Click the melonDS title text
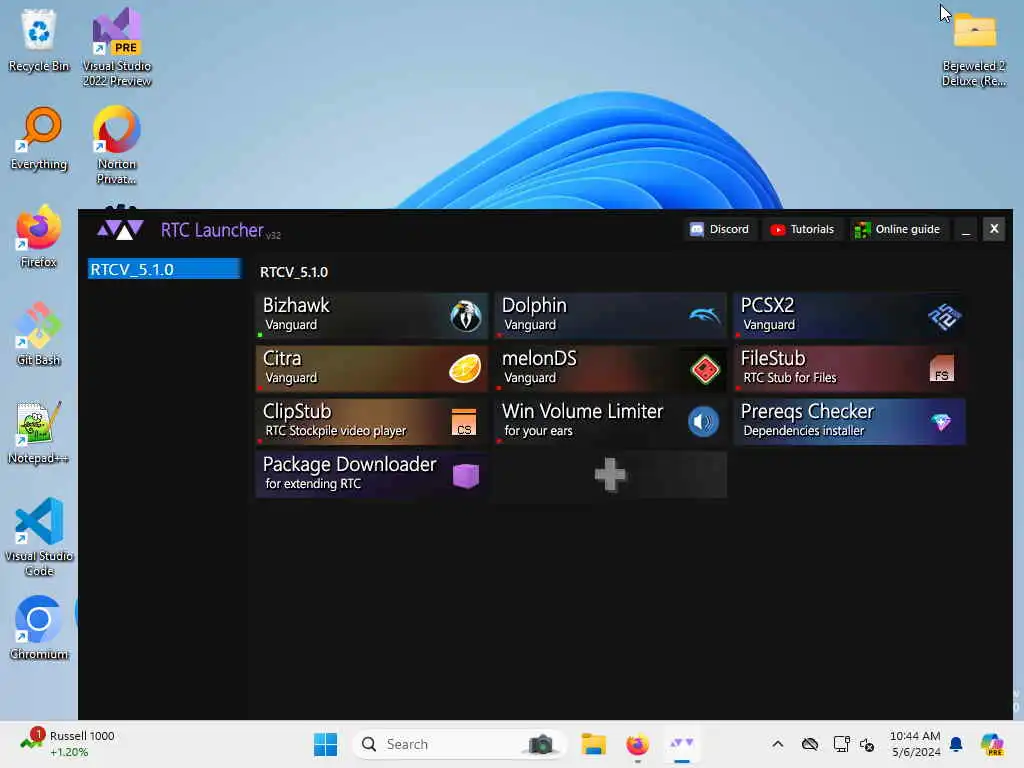The height and width of the screenshot is (768, 1024). coord(539,358)
